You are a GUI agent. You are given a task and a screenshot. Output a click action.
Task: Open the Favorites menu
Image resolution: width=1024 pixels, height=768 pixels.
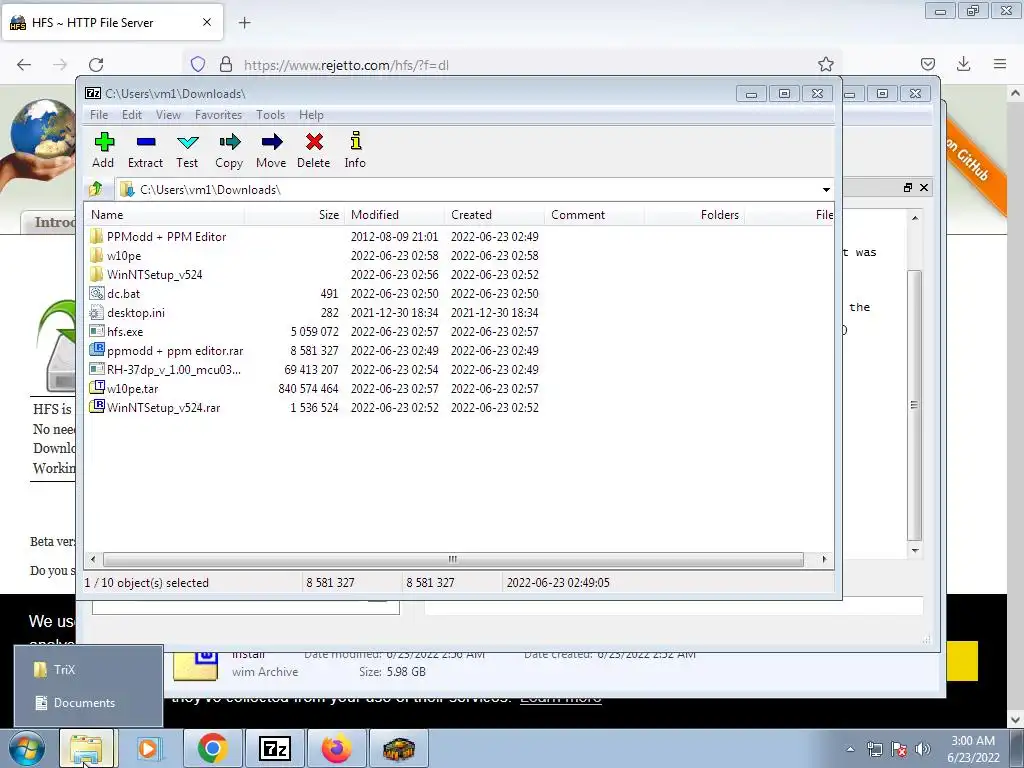pyautogui.click(x=218, y=115)
